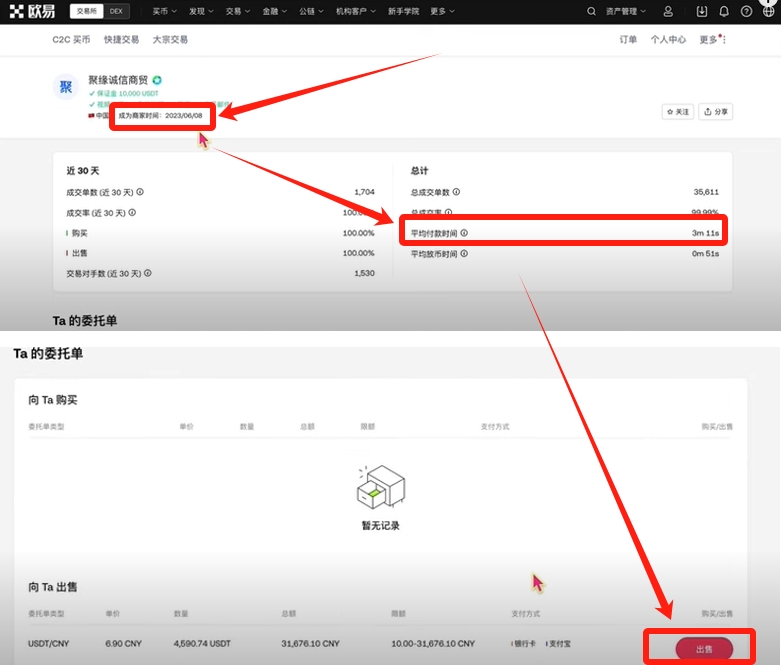
Task: Click the 1,530 counterparties value
Action: (x=364, y=273)
